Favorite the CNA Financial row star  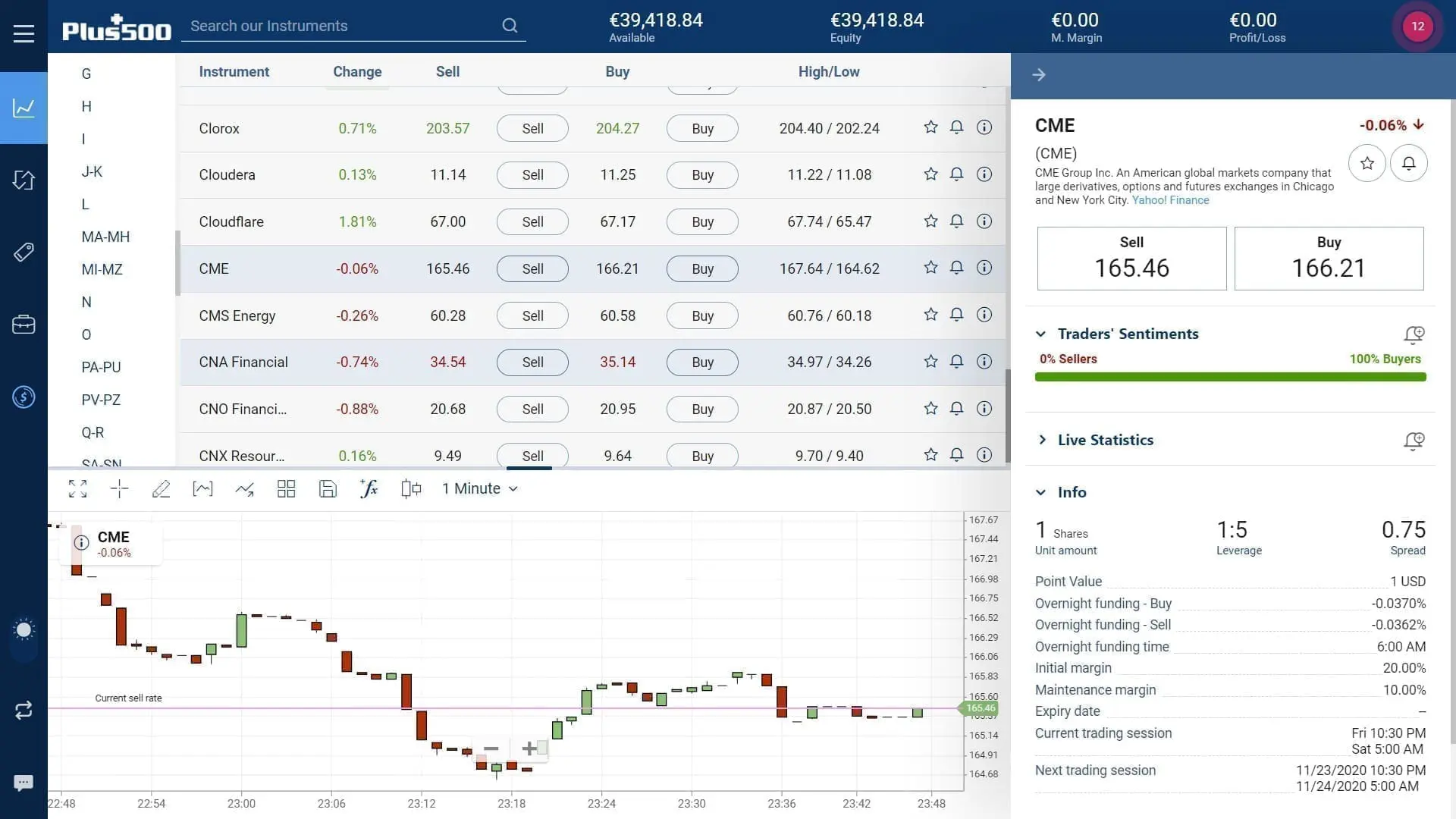[x=930, y=362]
